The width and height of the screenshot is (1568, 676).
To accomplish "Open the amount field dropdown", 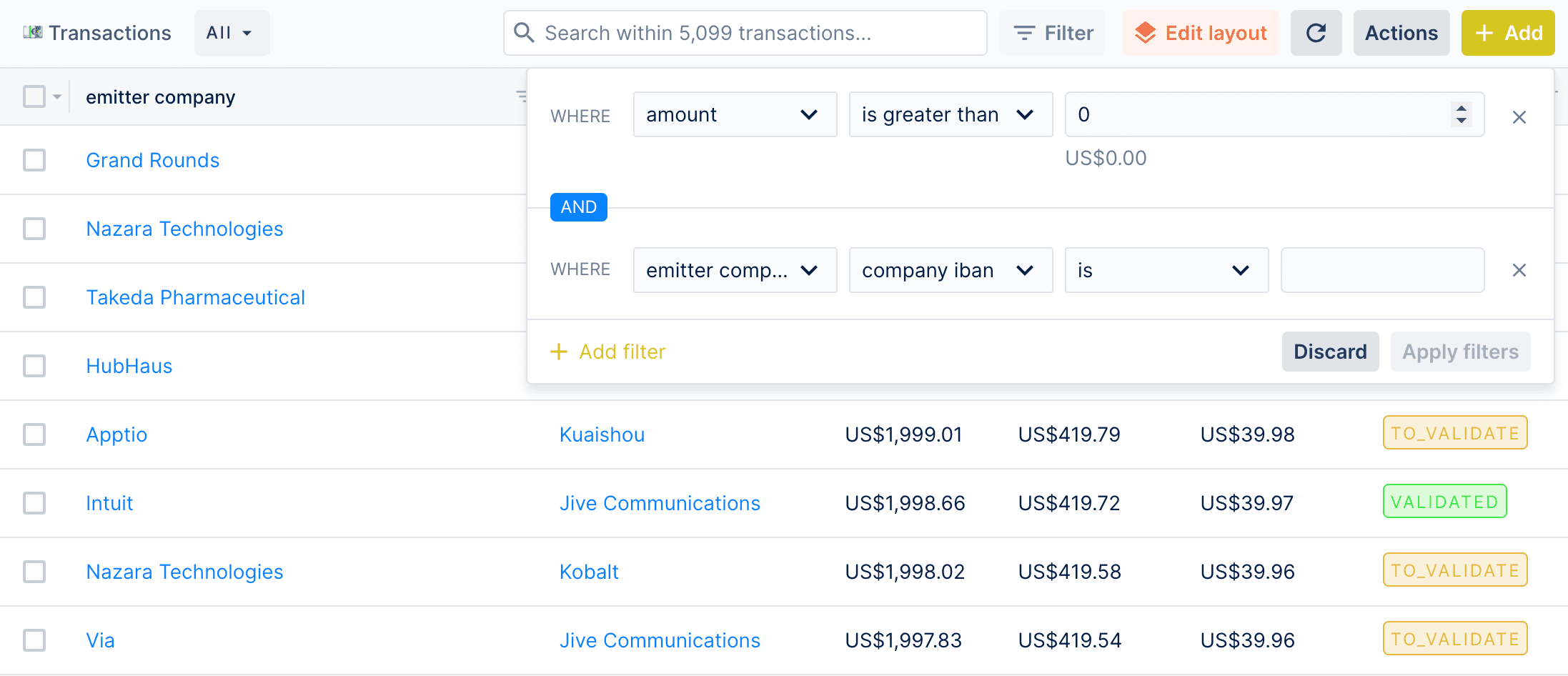I will pyautogui.click(x=735, y=114).
